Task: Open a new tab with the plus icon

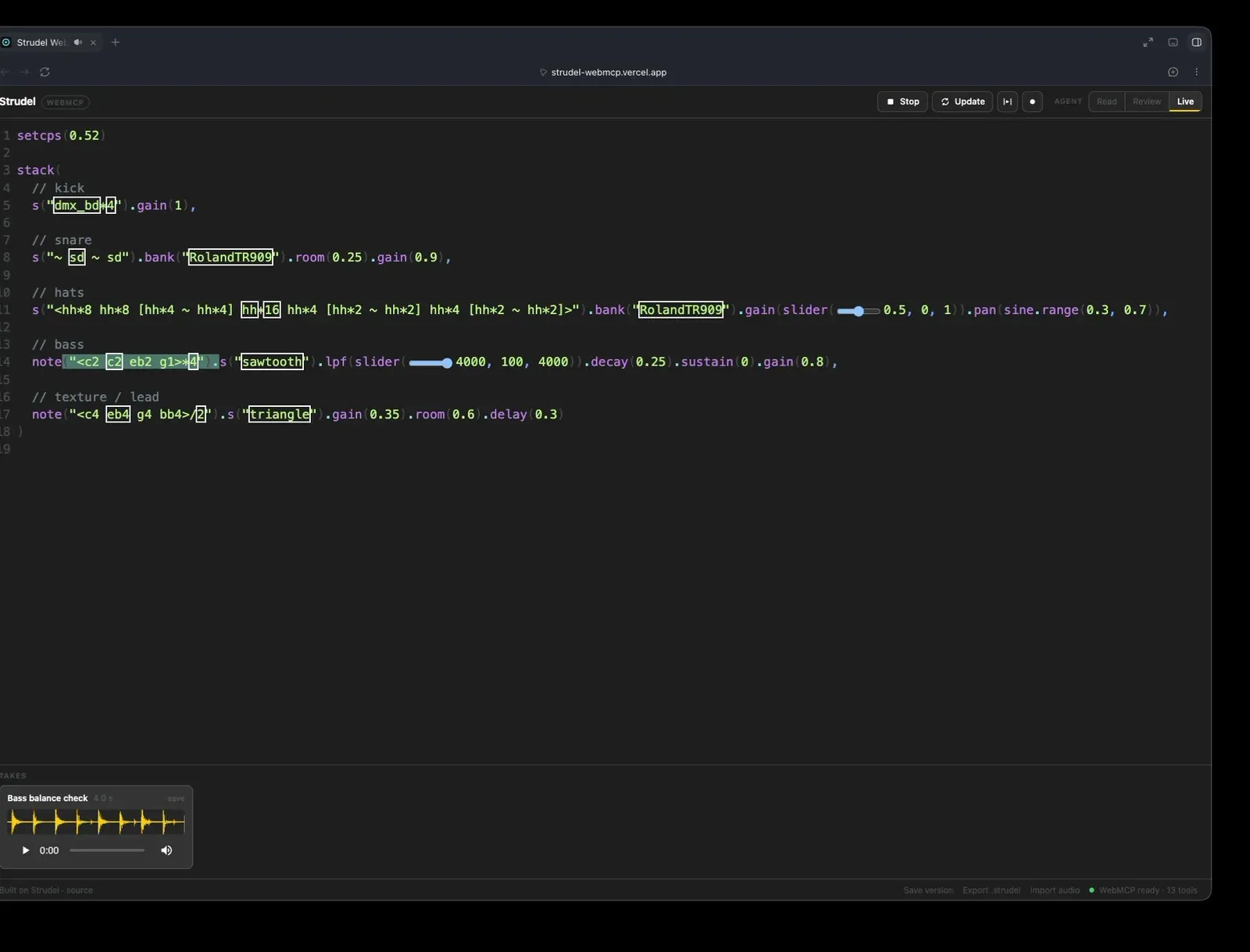Action: tap(116, 42)
